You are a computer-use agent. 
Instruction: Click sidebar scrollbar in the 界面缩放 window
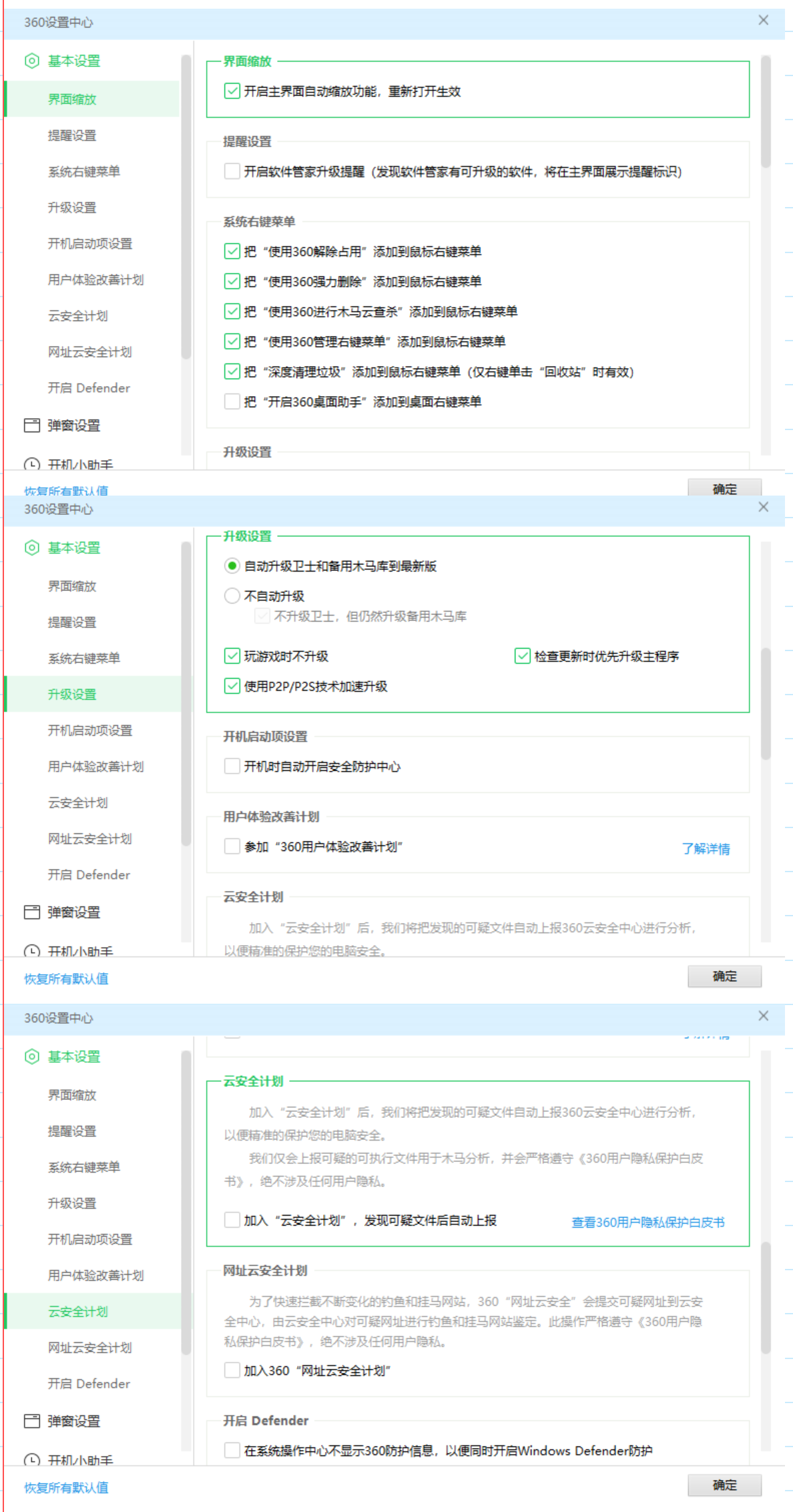[186, 207]
